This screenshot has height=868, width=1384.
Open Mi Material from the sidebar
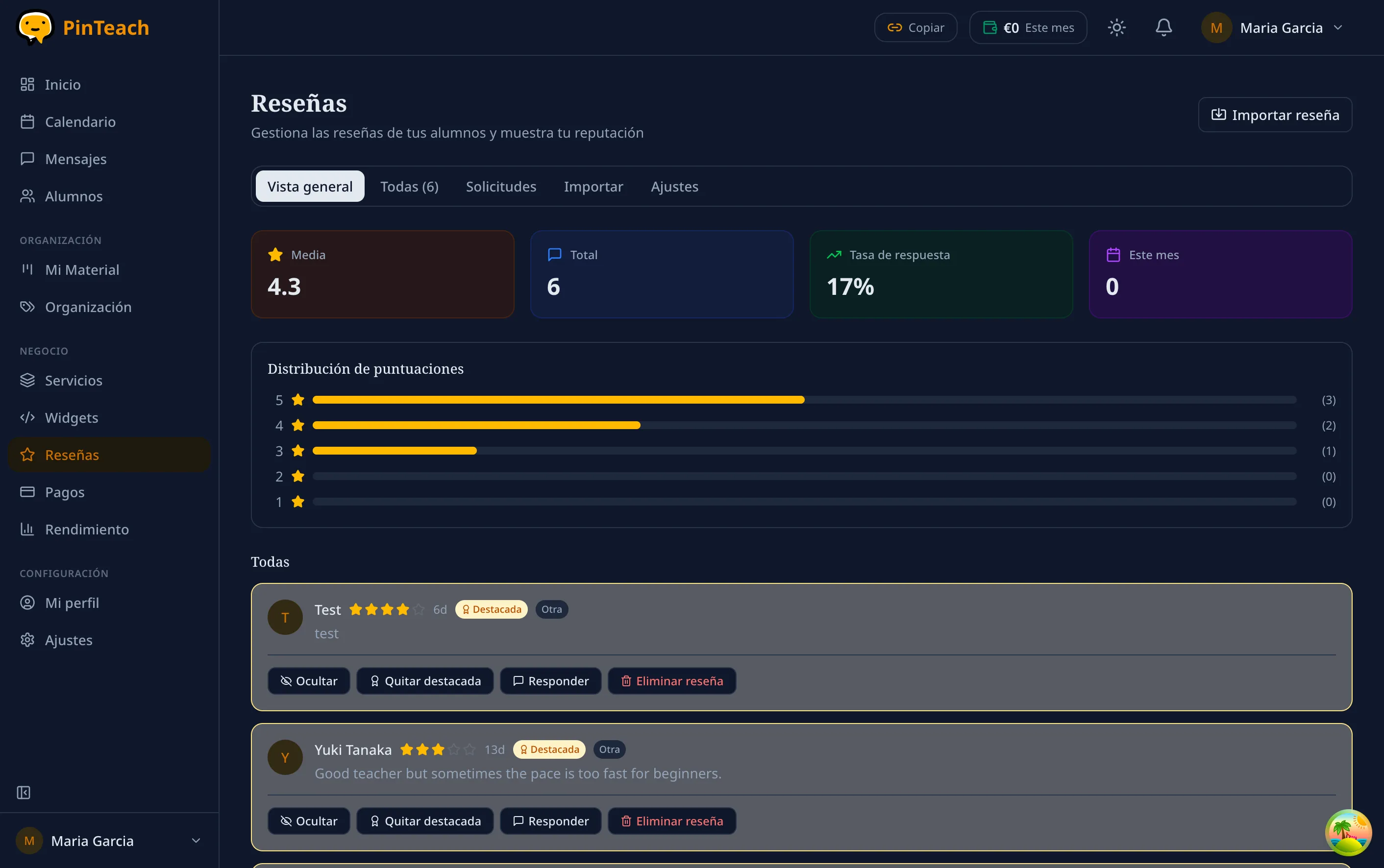[x=82, y=270]
